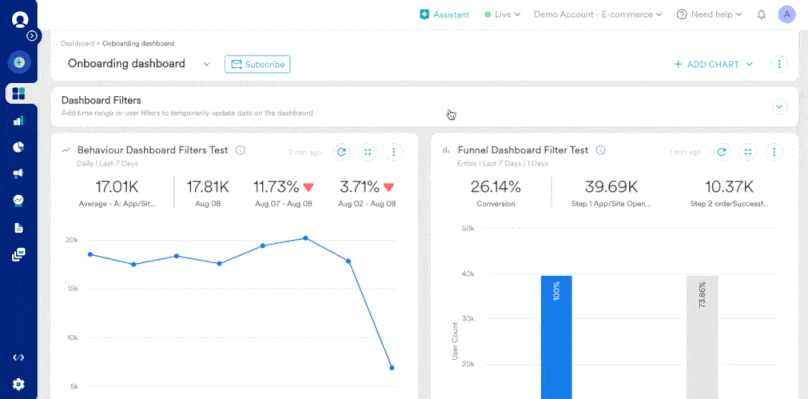The width and height of the screenshot is (808, 399).
Task: Click the blue 100% funnel bar
Action: [557, 337]
